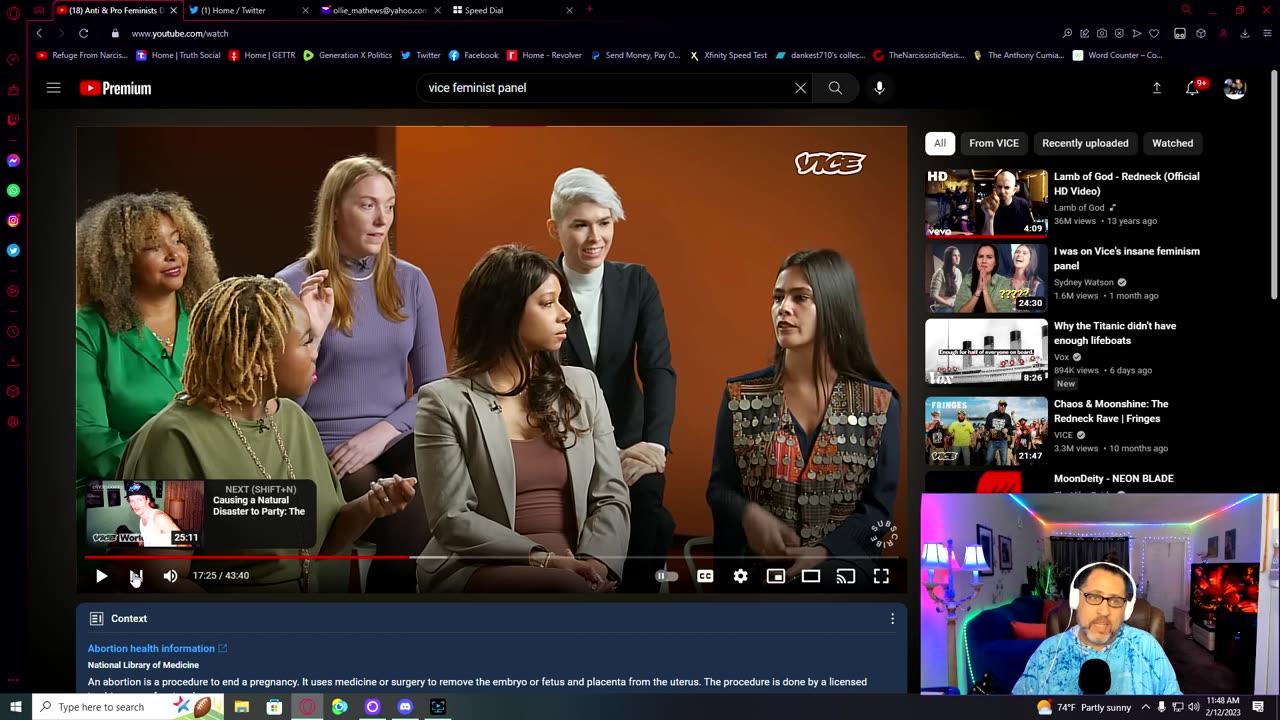Close the Anti & Pro Feminists YouTube tab
This screenshot has width=1280, height=720.
click(173, 10)
